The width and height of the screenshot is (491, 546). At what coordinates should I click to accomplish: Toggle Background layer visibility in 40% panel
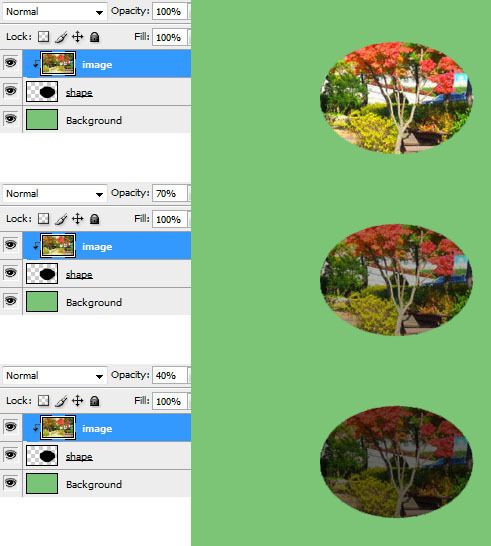(x=10, y=483)
